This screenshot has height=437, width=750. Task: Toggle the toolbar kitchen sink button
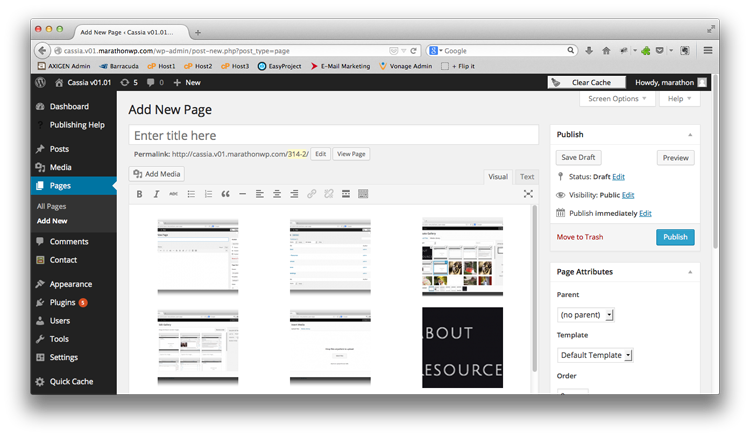363,194
